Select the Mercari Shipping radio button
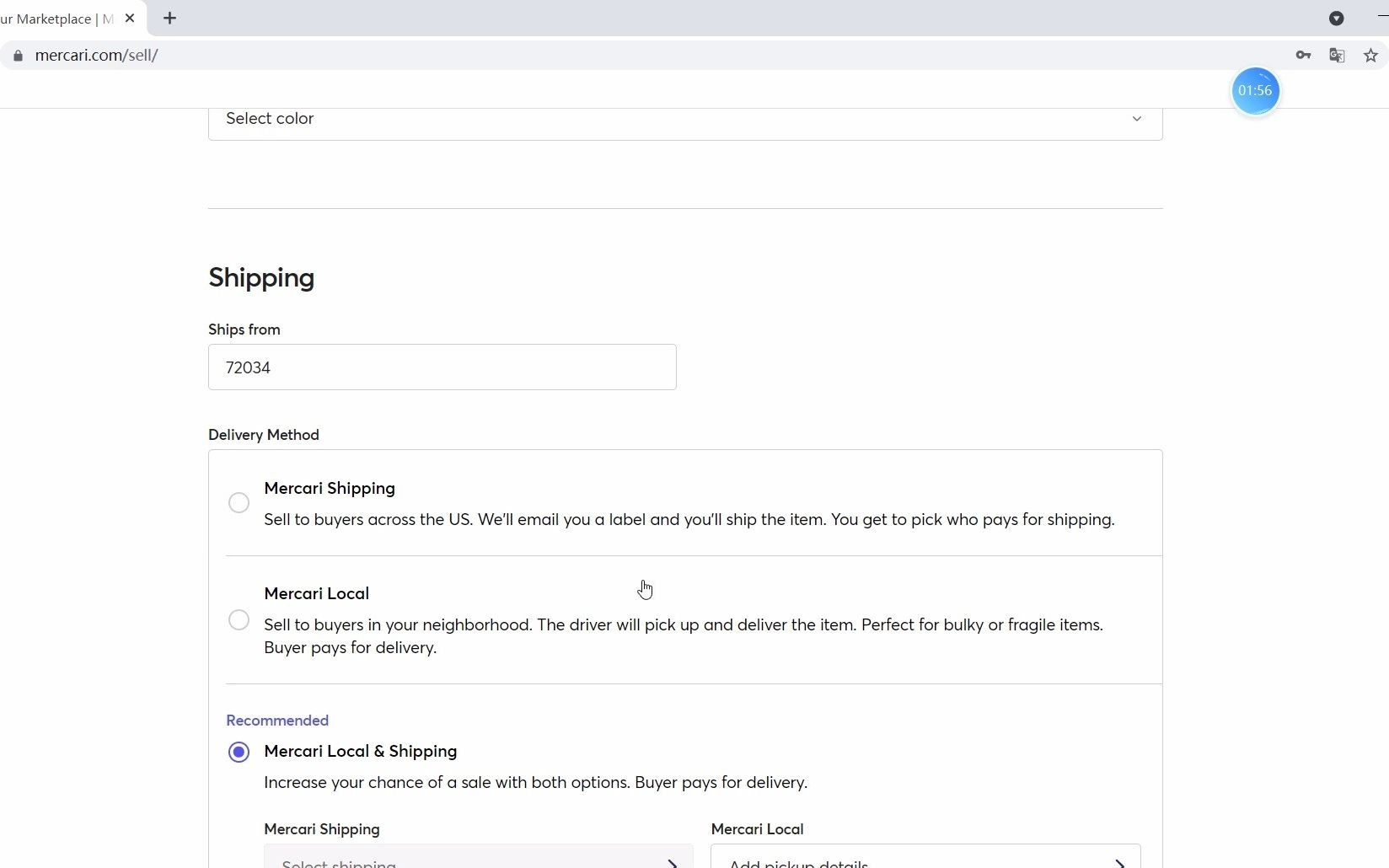Image resolution: width=1389 pixels, height=868 pixels. pos(239,503)
